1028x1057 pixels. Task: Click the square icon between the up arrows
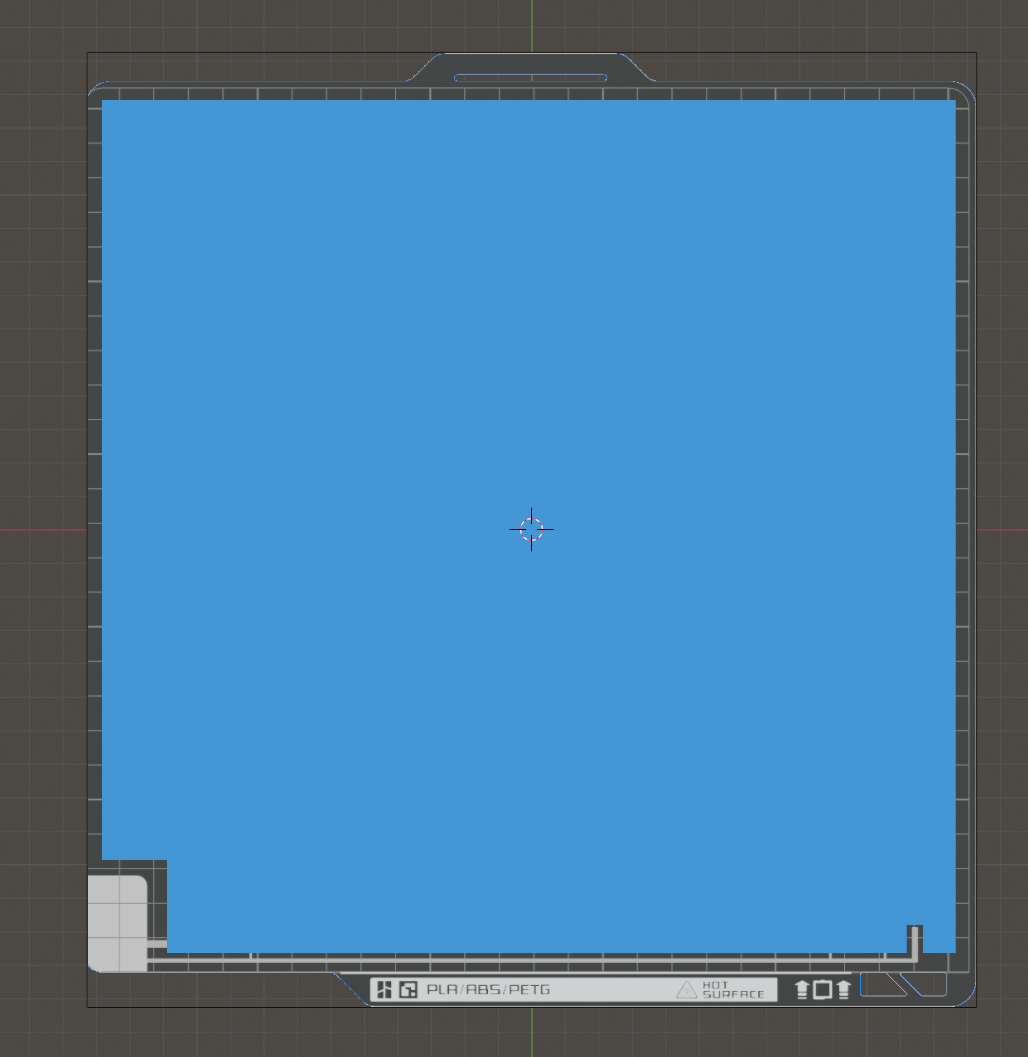click(x=822, y=990)
